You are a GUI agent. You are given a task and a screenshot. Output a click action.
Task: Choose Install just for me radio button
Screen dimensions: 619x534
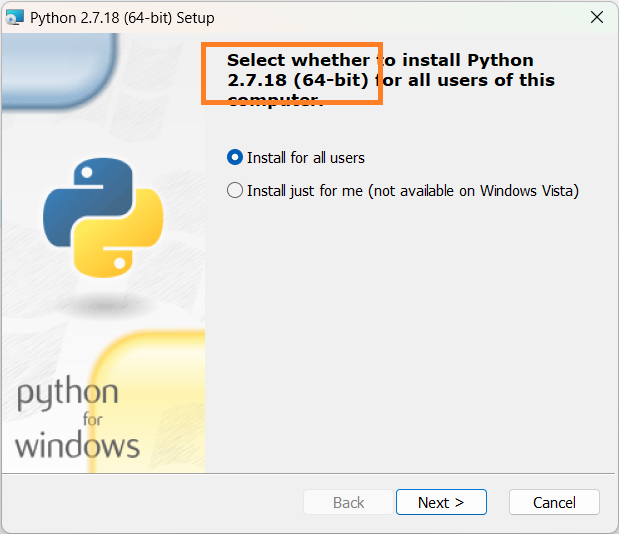235,191
